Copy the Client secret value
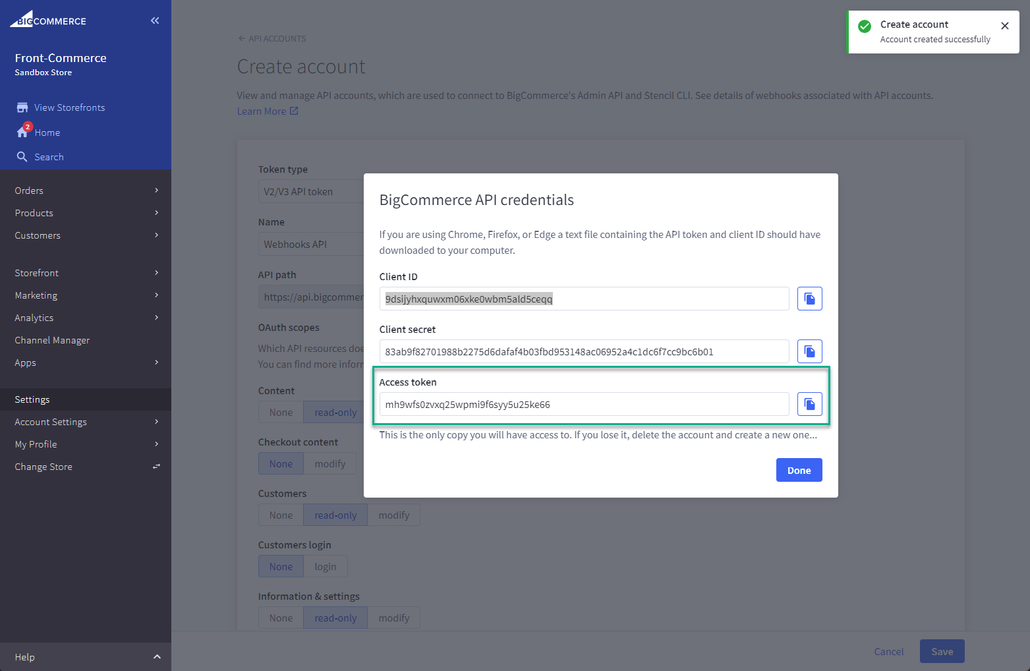 809,351
